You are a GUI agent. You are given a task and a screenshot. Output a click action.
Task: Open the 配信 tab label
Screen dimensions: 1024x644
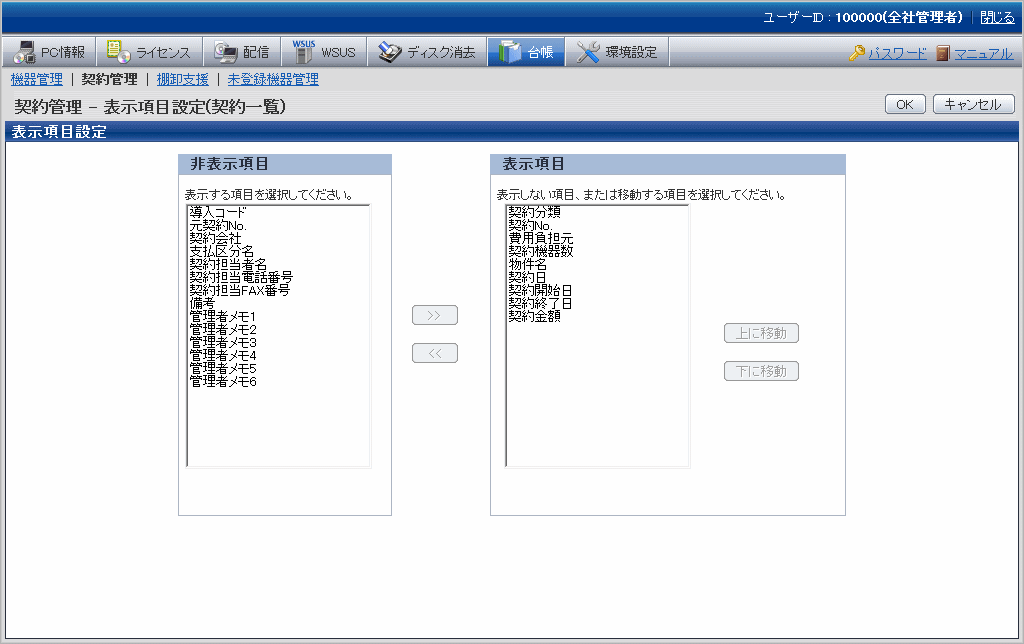(x=256, y=52)
